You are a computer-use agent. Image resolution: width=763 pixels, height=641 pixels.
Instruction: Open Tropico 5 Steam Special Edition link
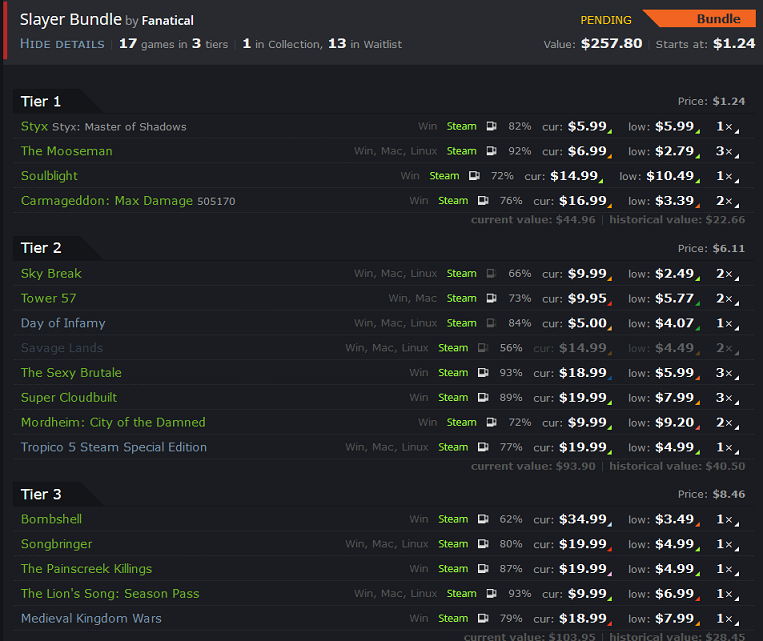click(114, 447)
